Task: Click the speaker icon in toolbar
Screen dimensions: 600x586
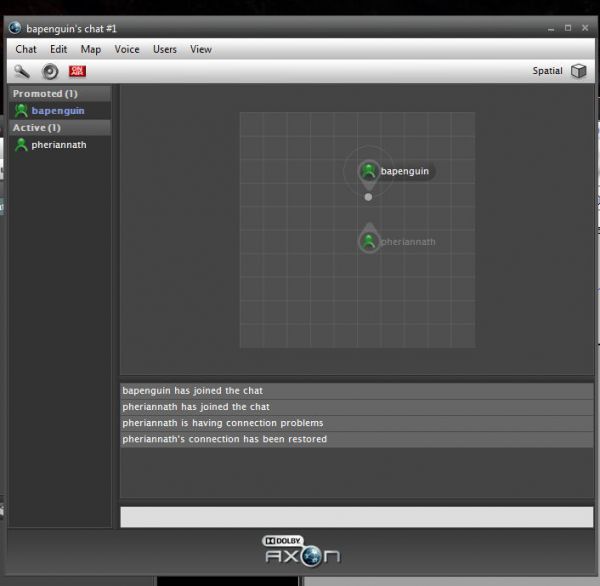Action: pyautogui.click(x=50, y=71)
